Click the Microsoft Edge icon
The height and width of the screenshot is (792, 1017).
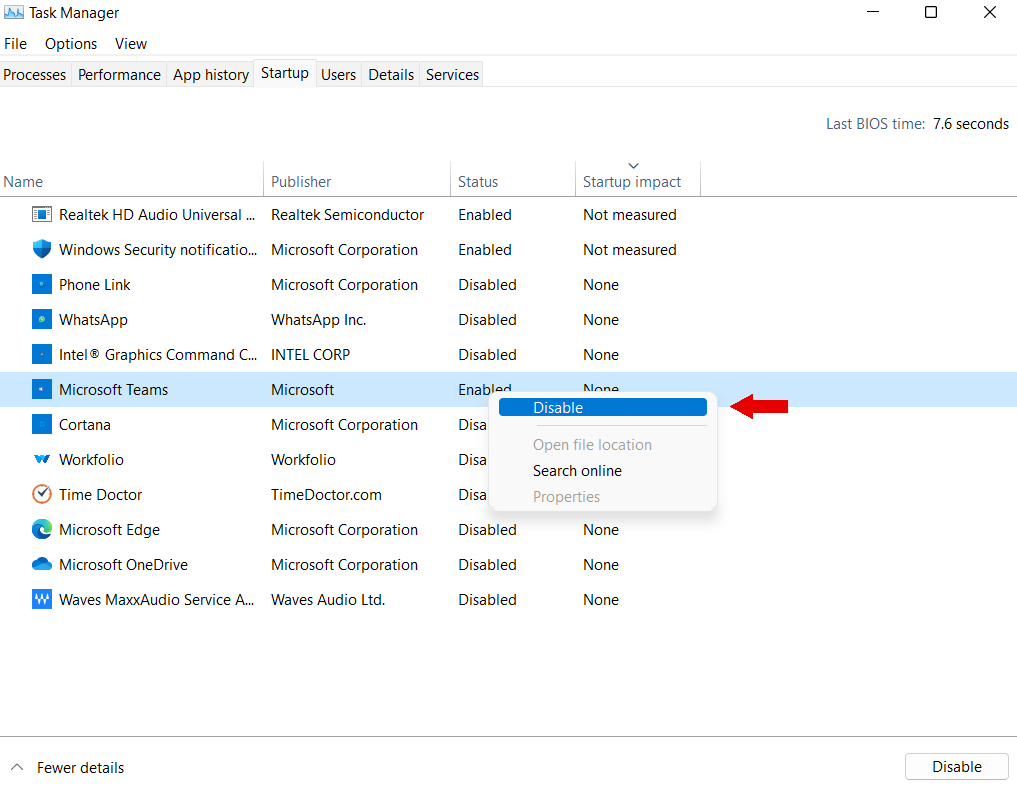pos(42,529)
